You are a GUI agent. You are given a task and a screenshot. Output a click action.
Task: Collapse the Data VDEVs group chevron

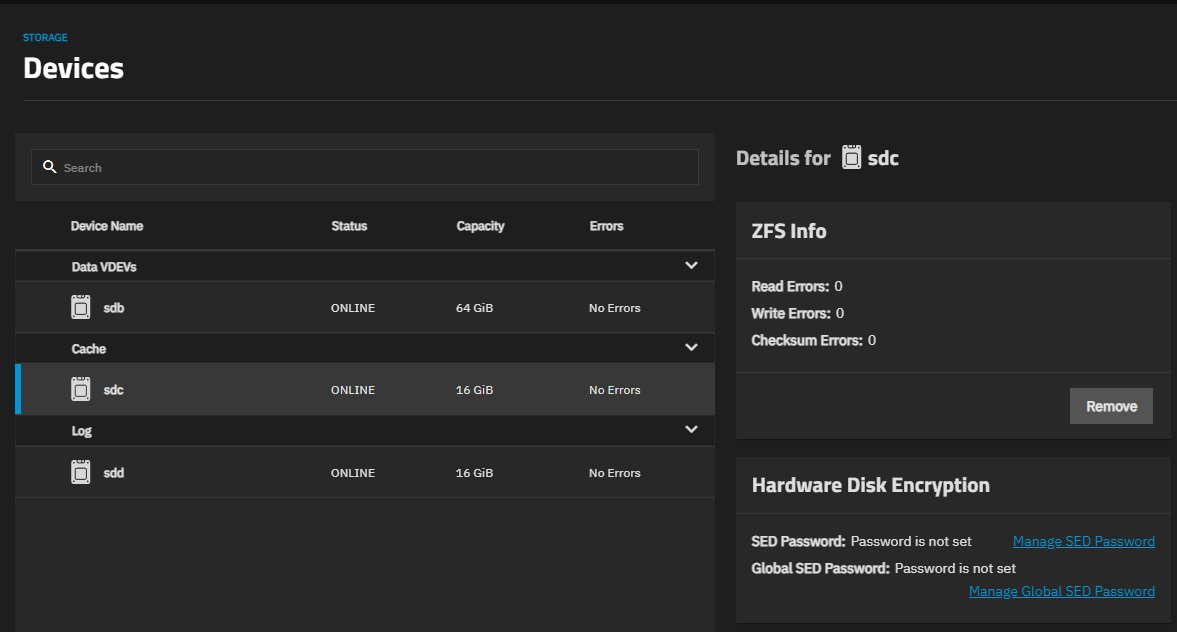pos(690,266)
